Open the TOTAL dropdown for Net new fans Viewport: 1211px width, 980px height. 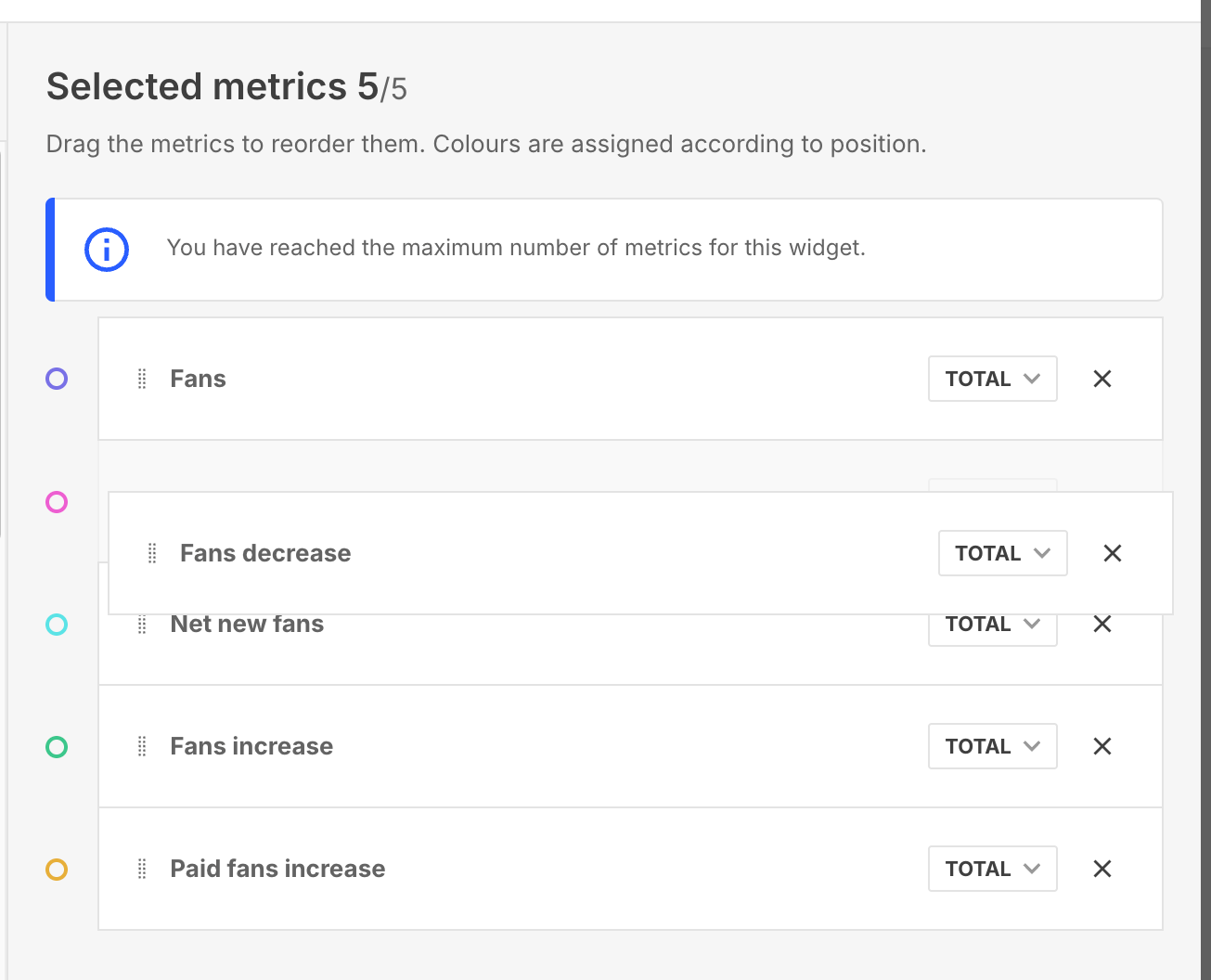coord(992,628)
